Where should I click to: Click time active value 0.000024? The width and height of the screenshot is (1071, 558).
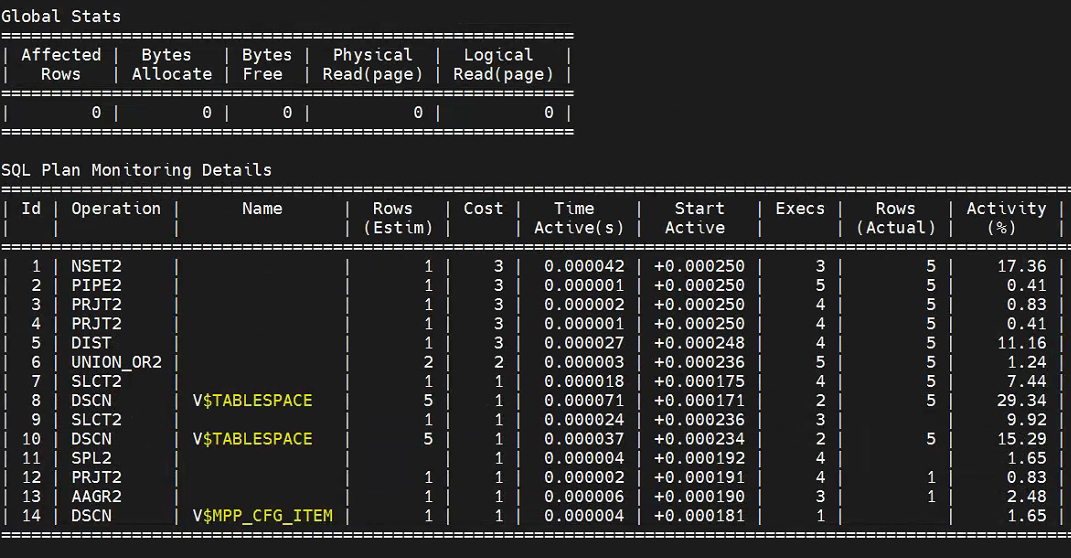click(584, 419)
